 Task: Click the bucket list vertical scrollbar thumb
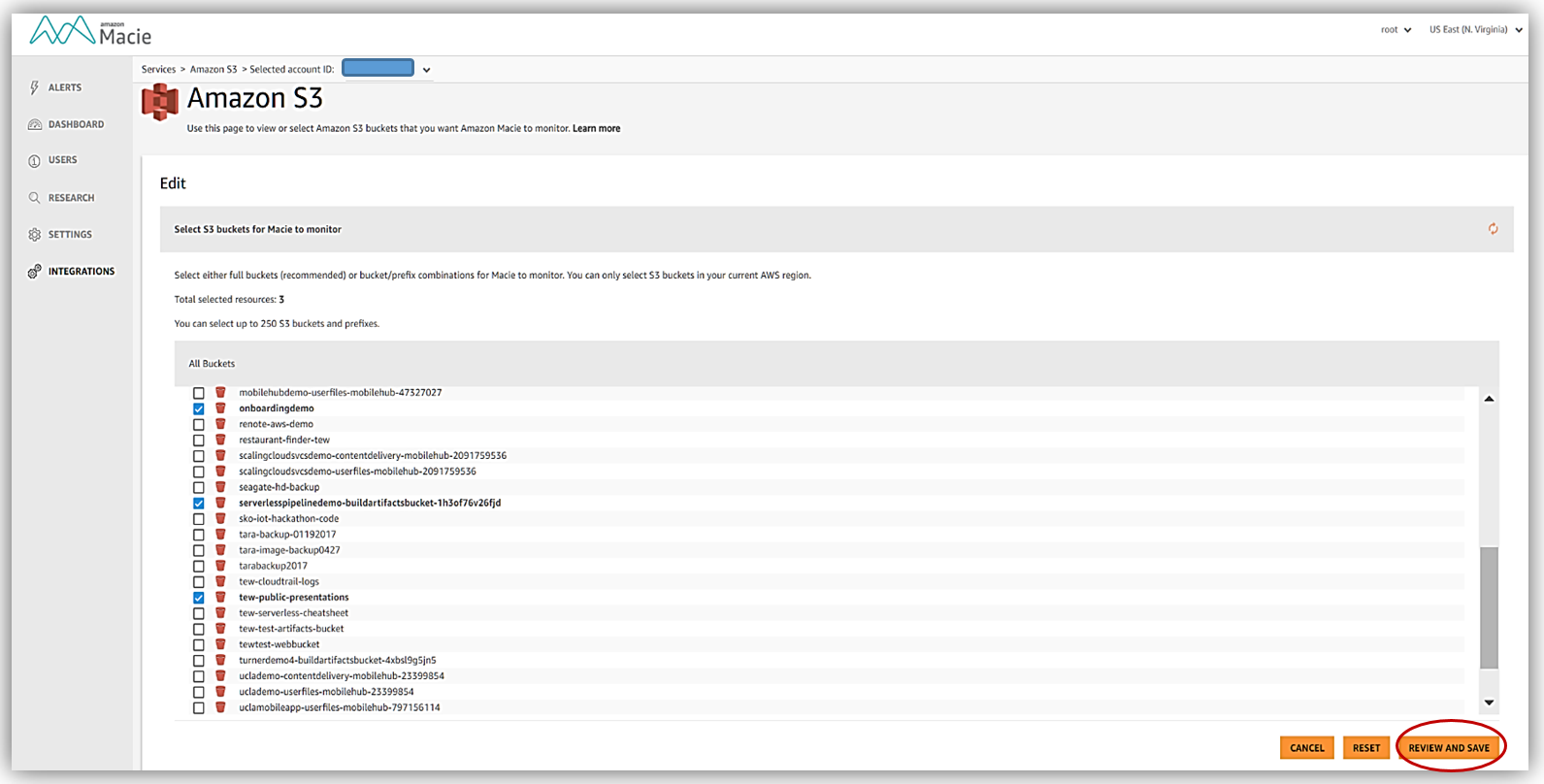point(1489,606)
